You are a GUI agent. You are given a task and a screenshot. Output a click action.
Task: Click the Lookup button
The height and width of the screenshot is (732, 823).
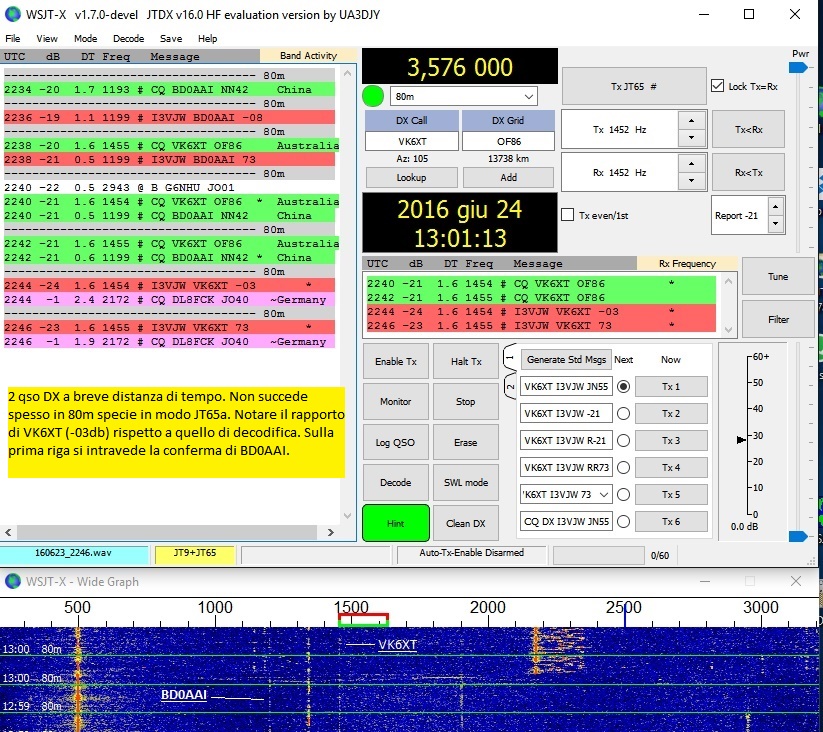(x=412, y=177)
